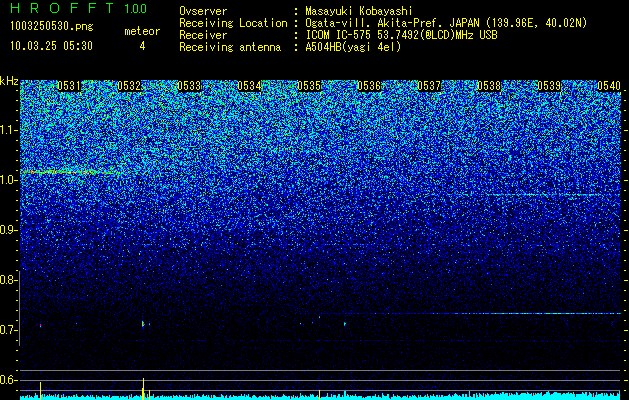Click the observer name Masayuki Kobayashi
The height and width of the screenshot is (400, 629).
tap(359, 11)
